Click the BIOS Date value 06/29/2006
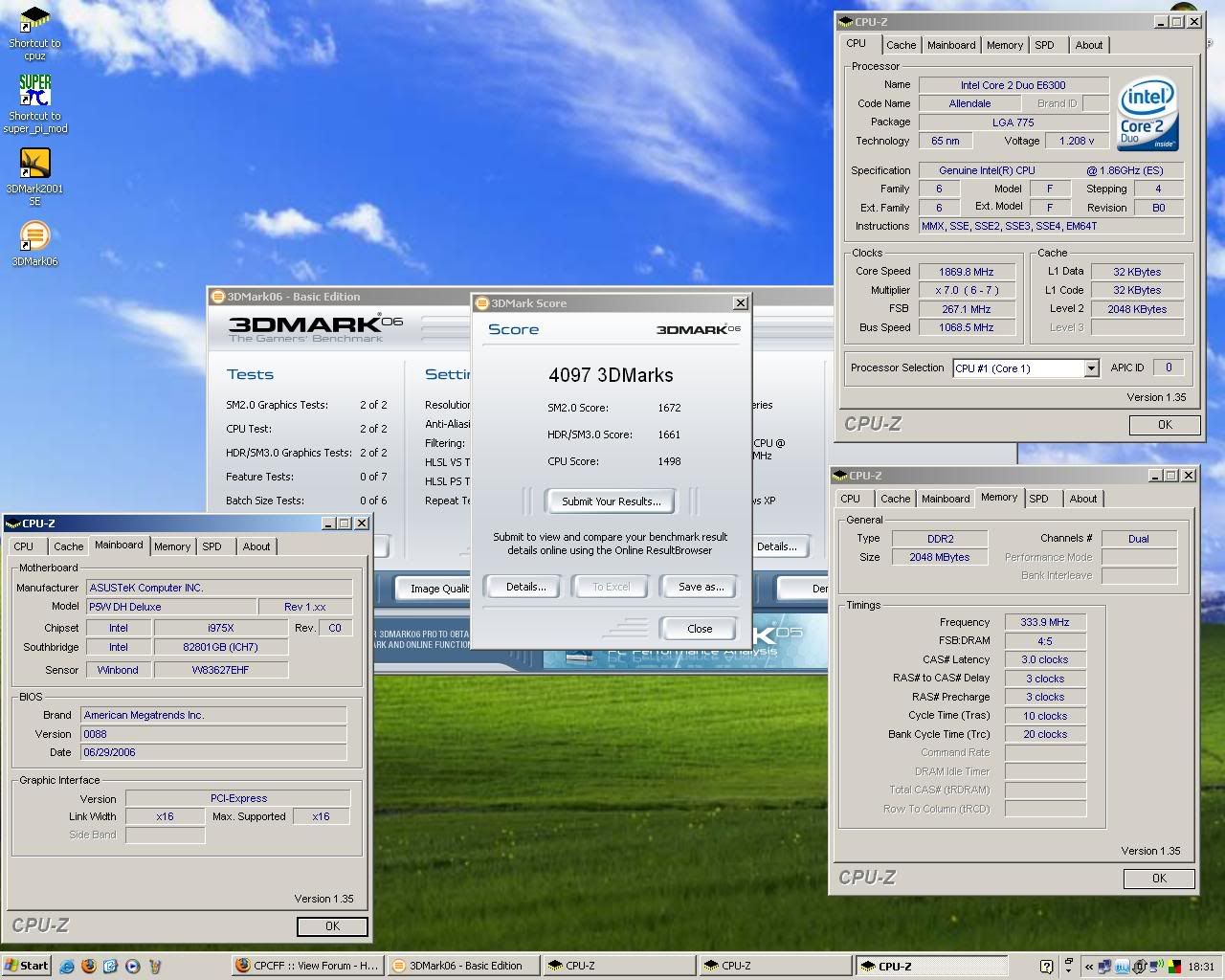Image resolution: width=1225 pixels, height=980 pixels. click(x=213, y=752)
